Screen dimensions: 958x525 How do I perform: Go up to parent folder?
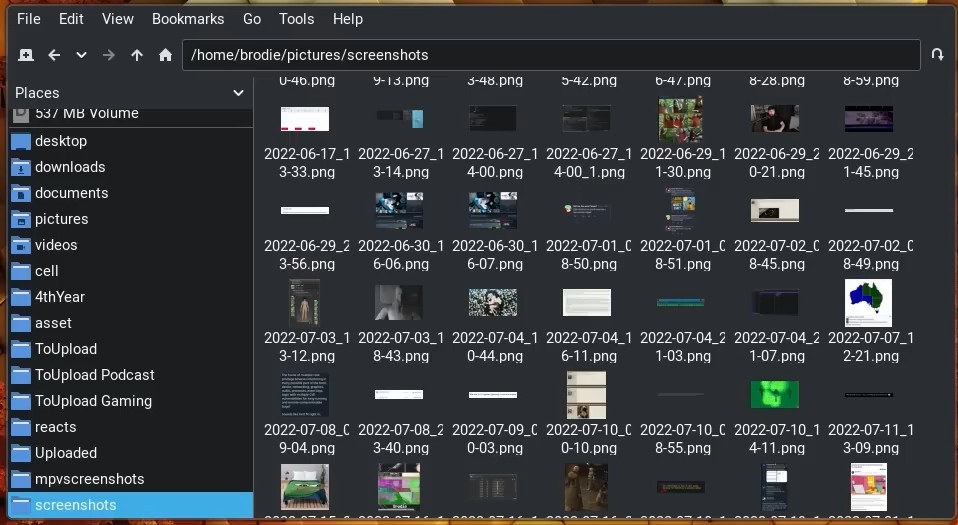(x=137, y=55)
